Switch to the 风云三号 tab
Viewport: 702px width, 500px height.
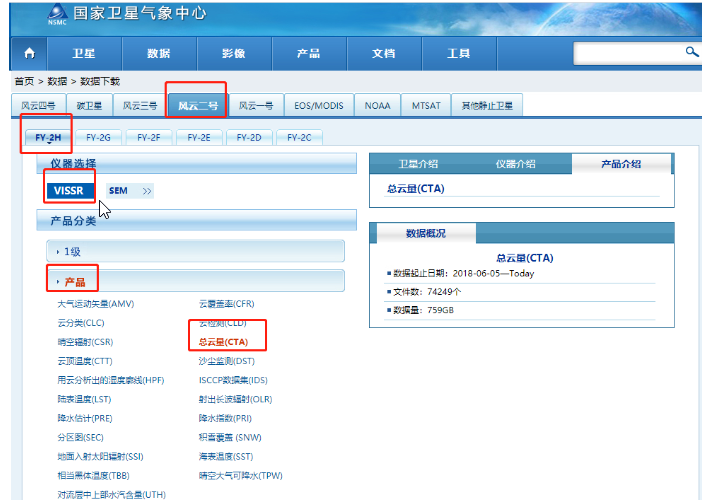[x=140, y=105]
